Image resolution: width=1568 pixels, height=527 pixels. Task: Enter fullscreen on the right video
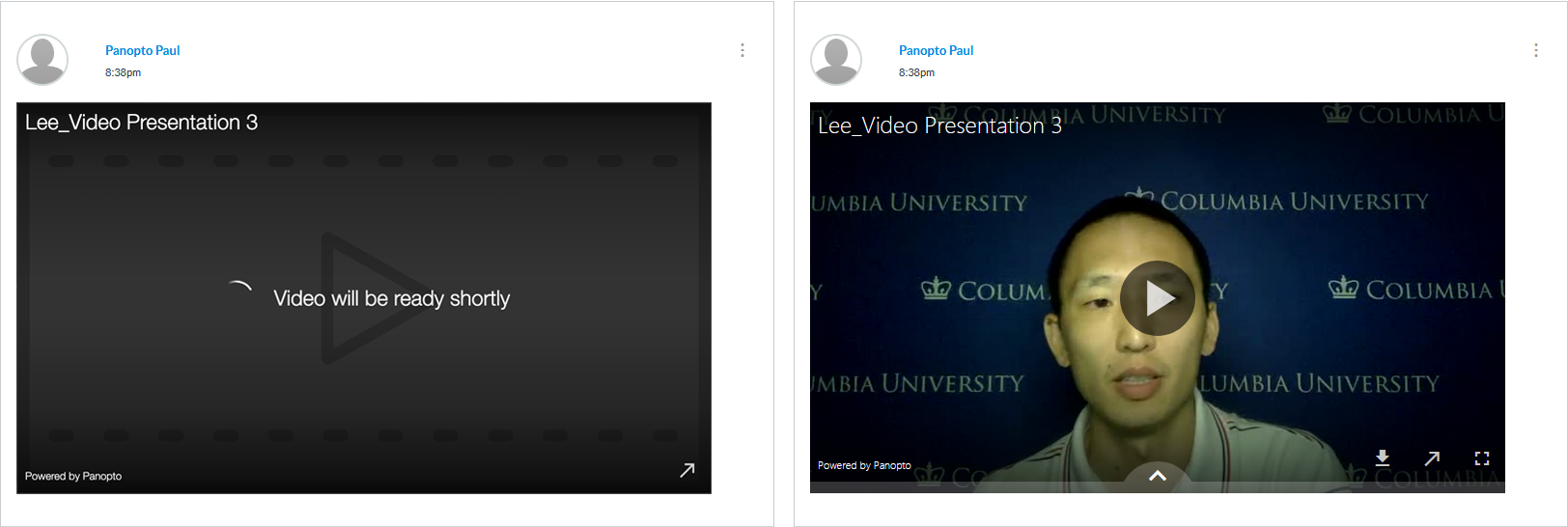pyautogui.click(x=1482, y=458)
